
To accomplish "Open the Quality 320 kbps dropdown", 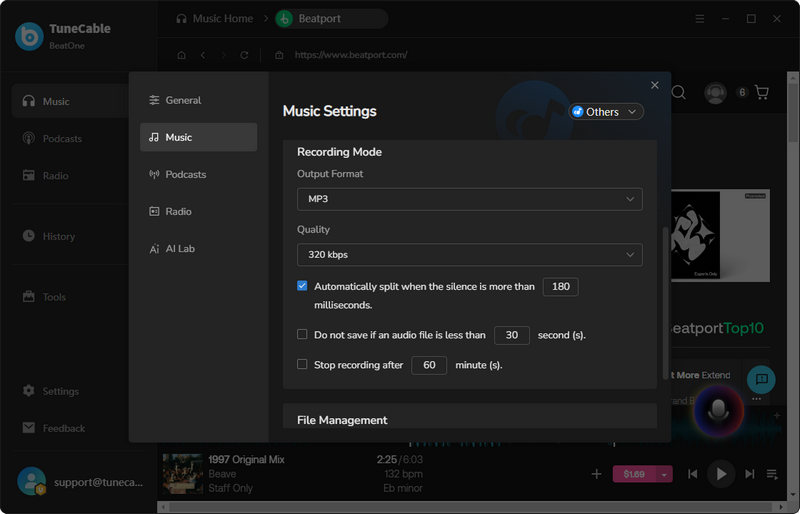I will coord(469,255).
